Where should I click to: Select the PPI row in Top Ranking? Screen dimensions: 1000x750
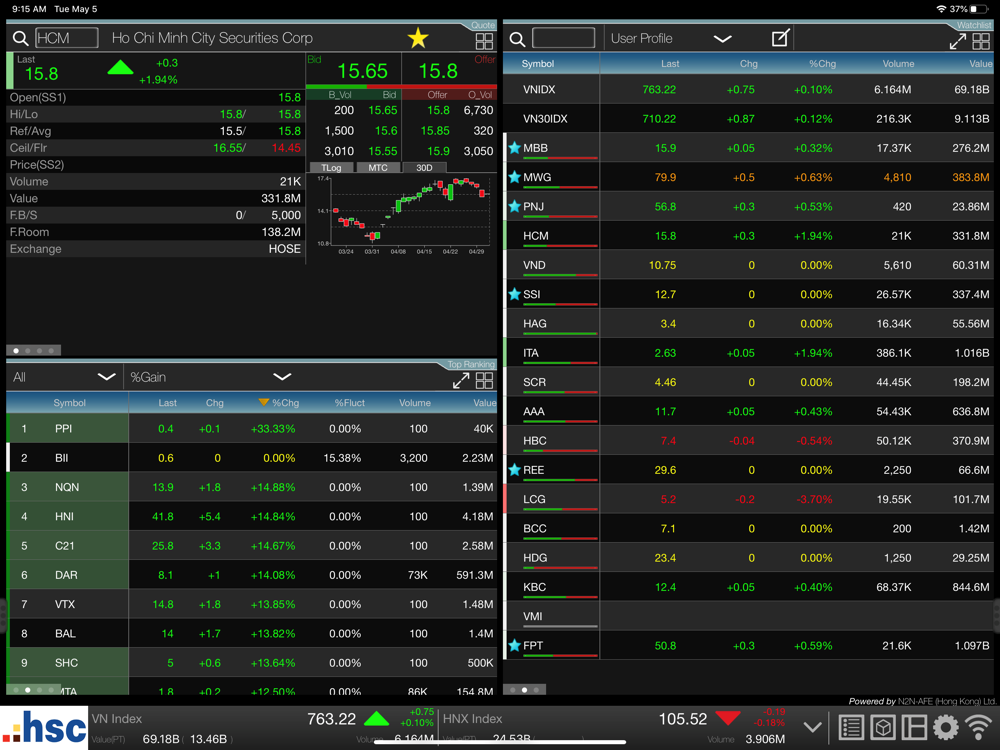[x=251, y=429]
